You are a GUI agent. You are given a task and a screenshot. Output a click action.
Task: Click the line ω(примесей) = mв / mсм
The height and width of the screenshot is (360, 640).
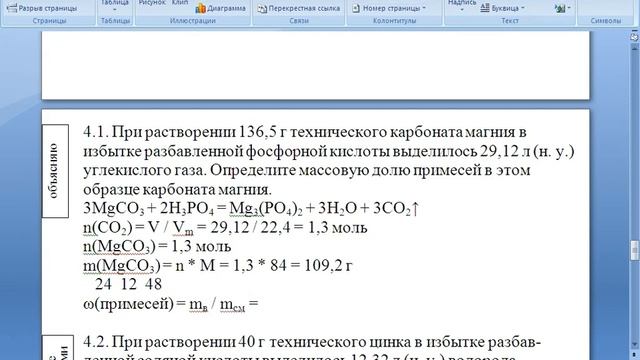pos(171,304)
